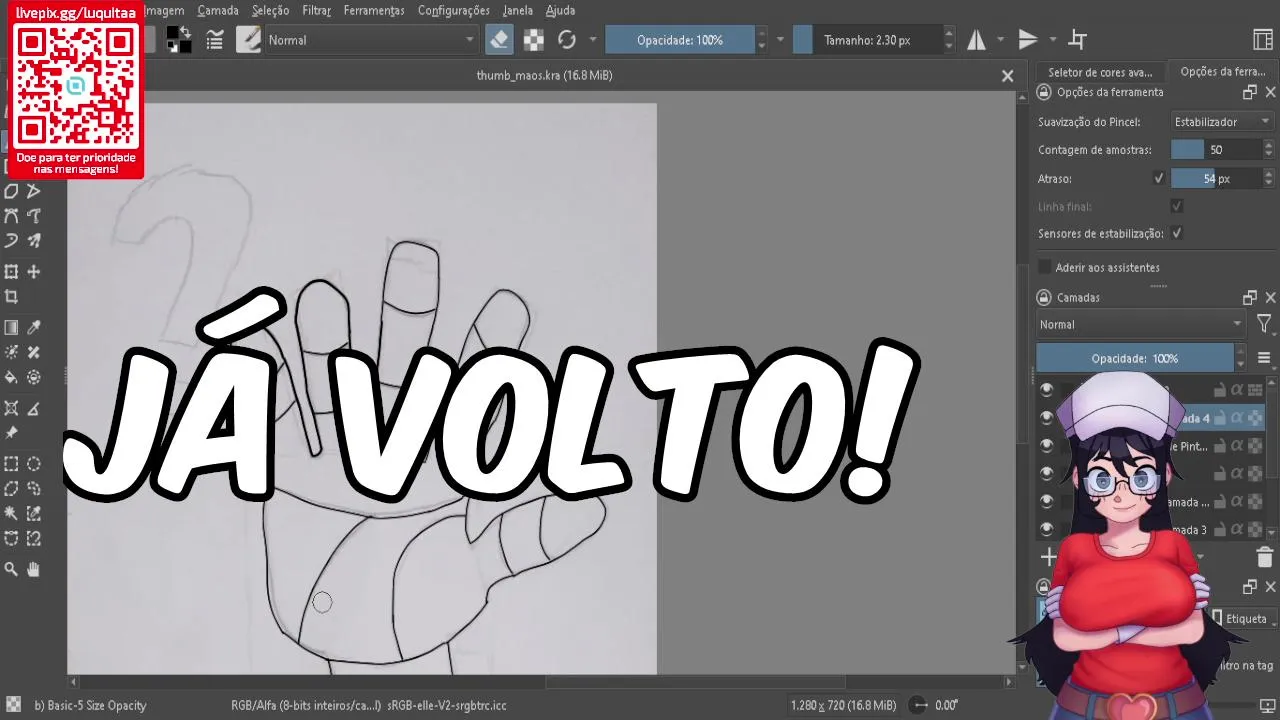
Task: Reload the original brush preset
Action: (567, 40)
